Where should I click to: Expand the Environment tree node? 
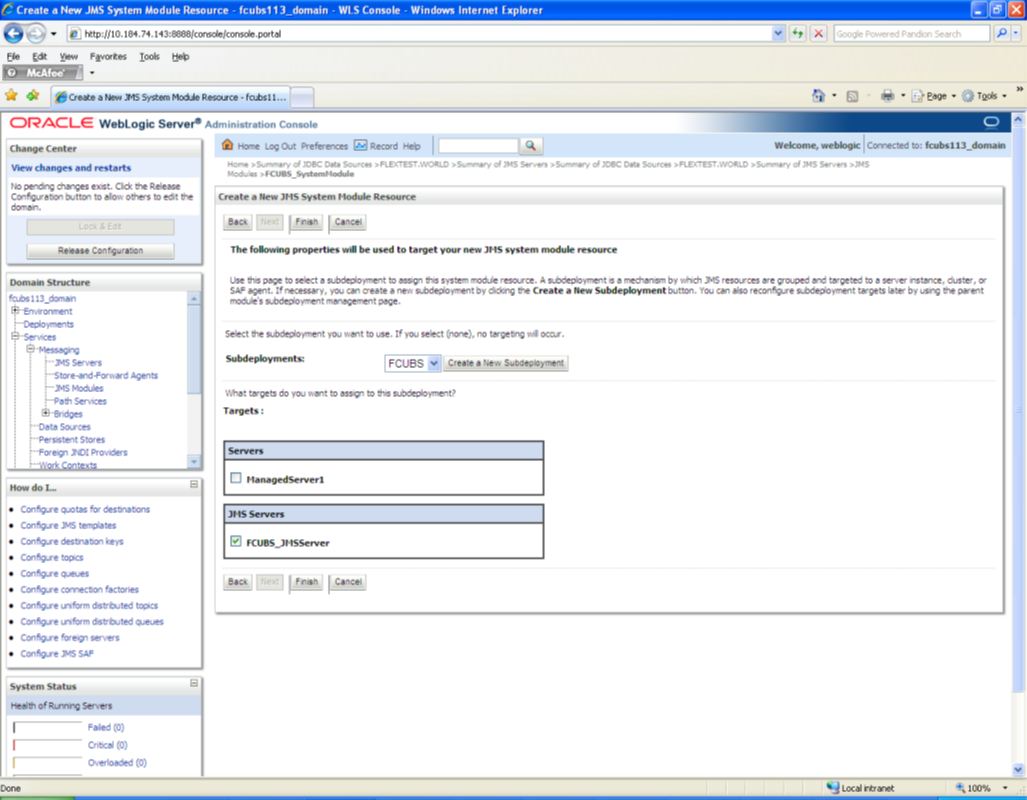coord(15,311)
